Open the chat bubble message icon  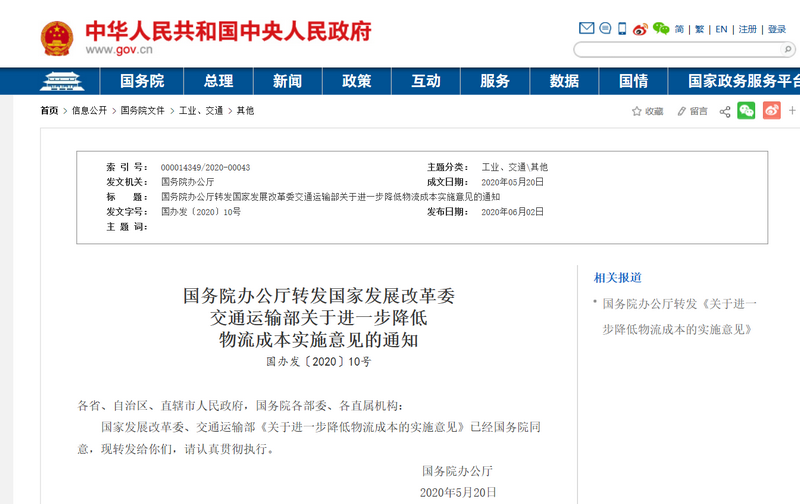point(604,29)
